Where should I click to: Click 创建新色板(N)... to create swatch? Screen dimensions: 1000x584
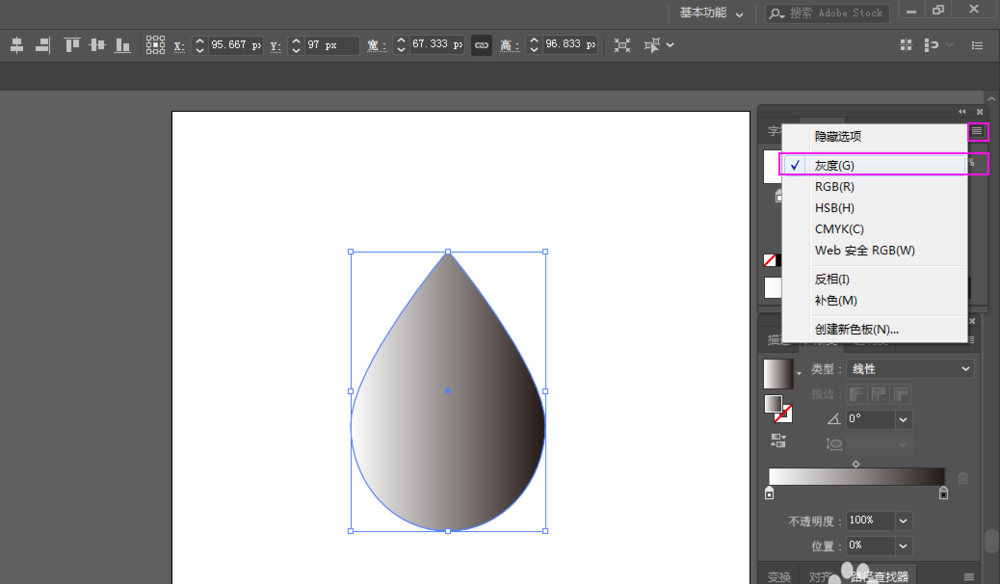coord(856,329)
